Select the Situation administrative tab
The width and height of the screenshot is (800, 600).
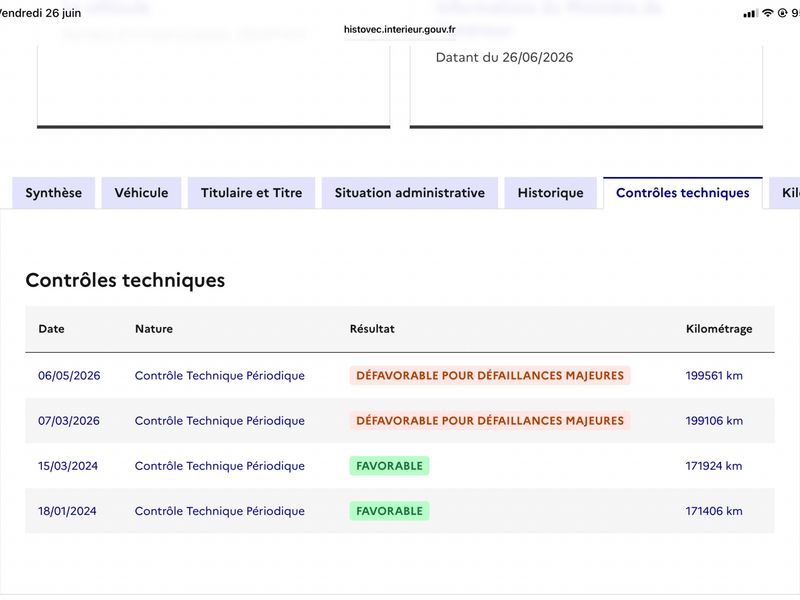410,193
